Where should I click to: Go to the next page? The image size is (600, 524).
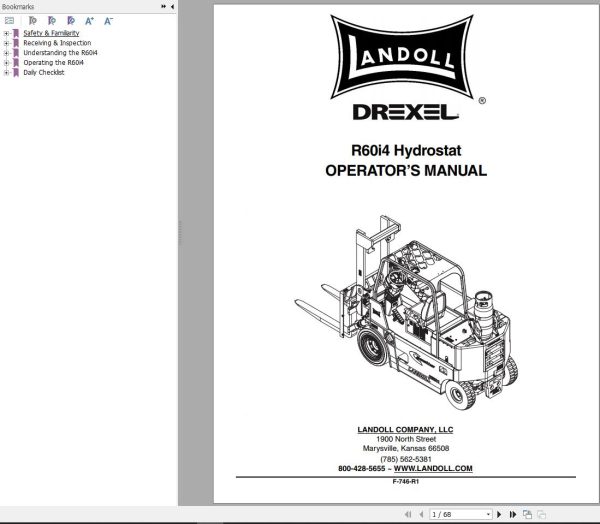[499, 514]
